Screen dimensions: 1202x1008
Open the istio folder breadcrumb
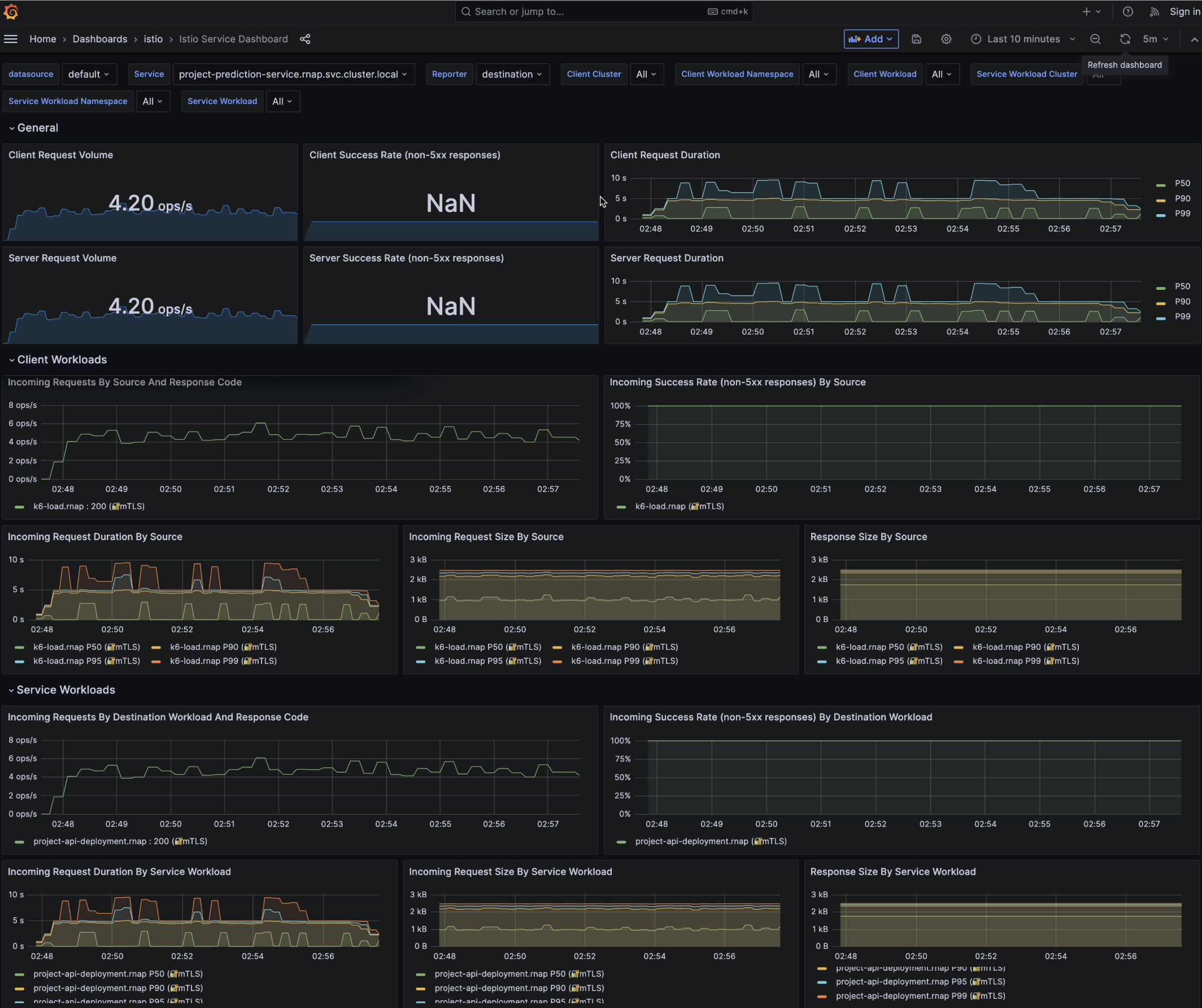[x=153, y=39]
